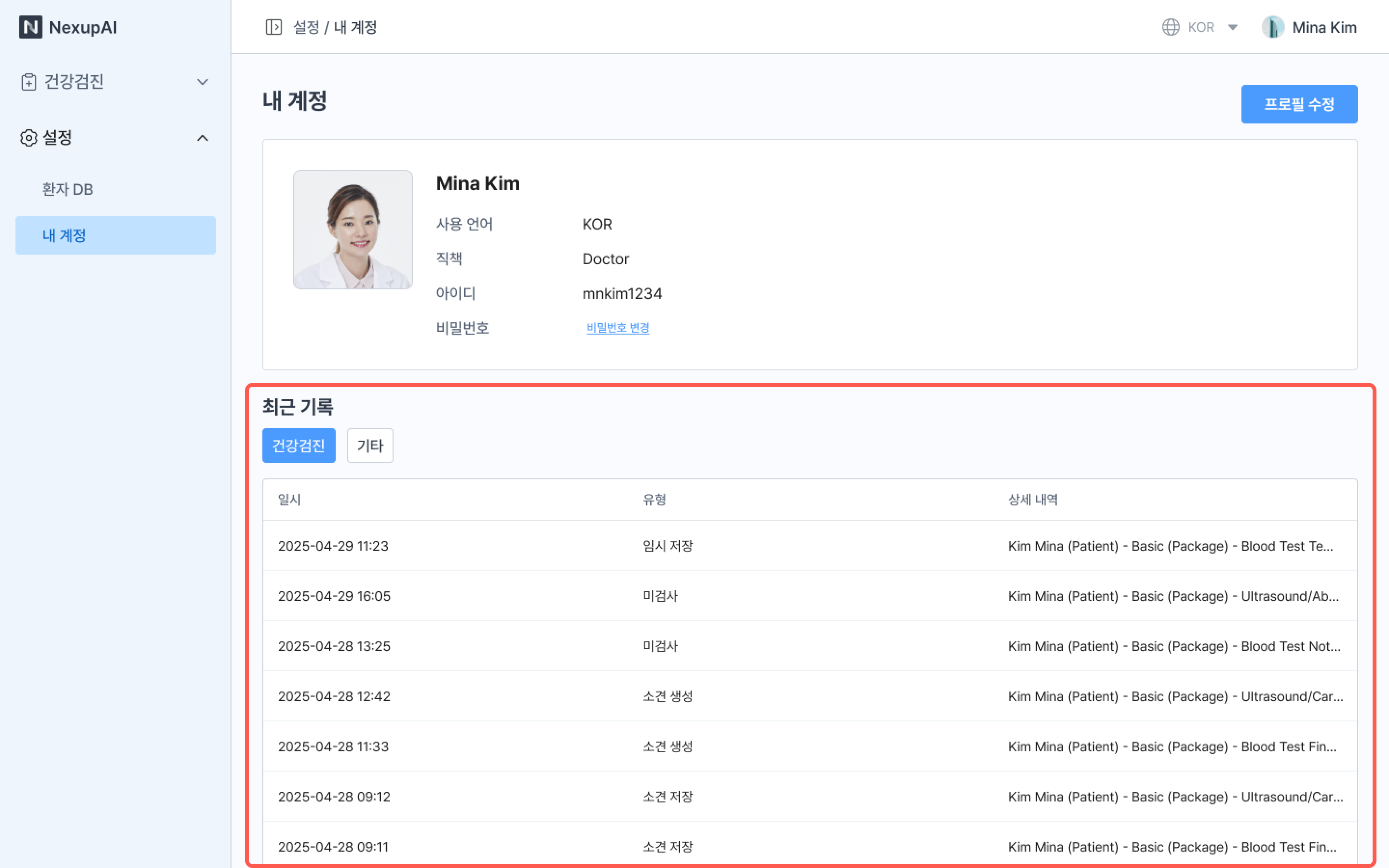The width and height of the screenshot is (1389, 868).
Task: Click the 설정 gear icon in sidebar
Action: [28, 138]
